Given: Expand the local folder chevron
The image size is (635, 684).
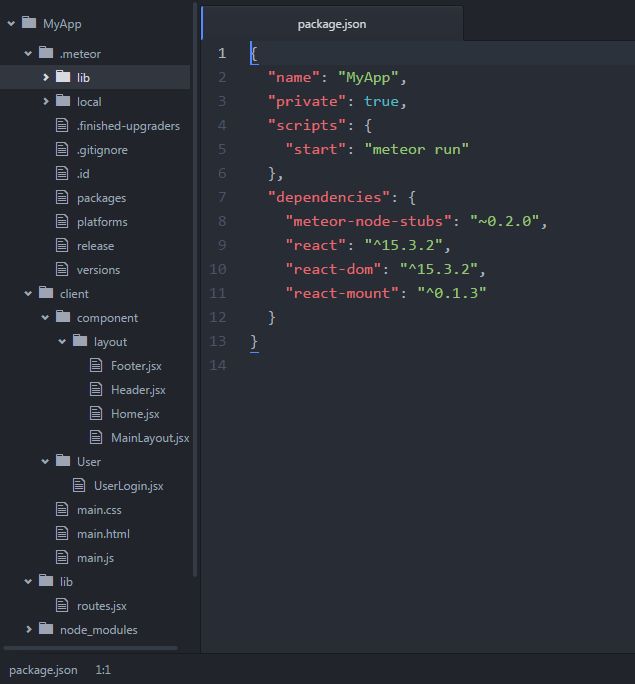Looking at the screenshot, I should 46,102.
